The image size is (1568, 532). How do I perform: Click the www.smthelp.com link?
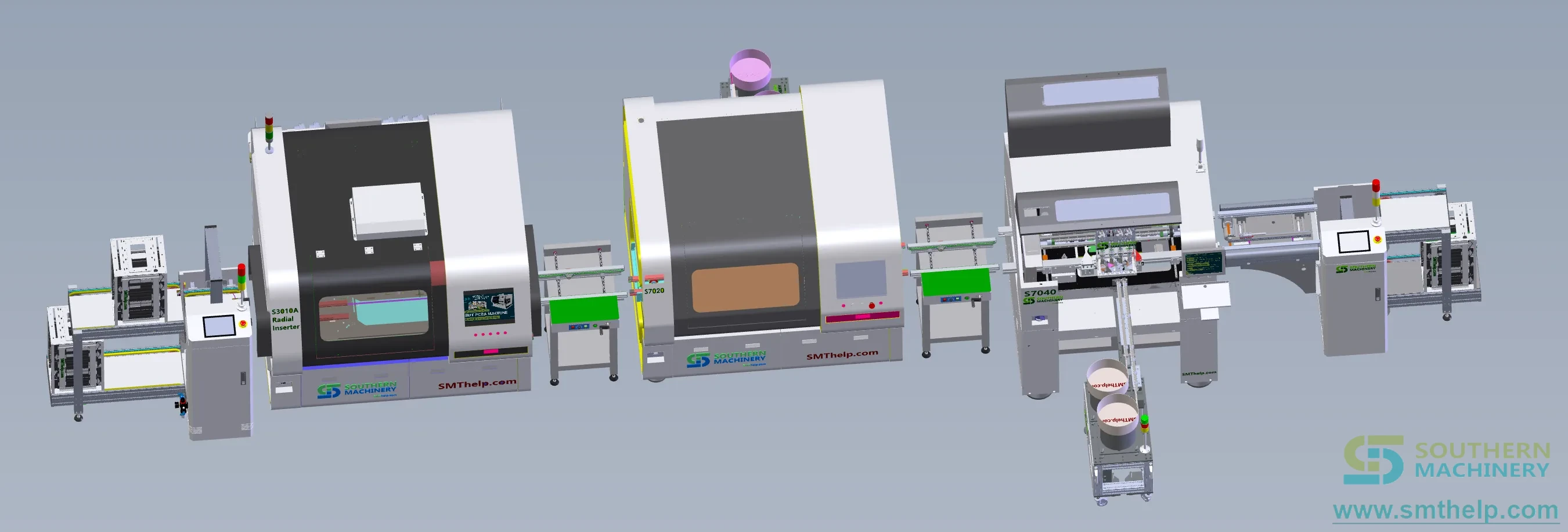tap(1446, 509)
